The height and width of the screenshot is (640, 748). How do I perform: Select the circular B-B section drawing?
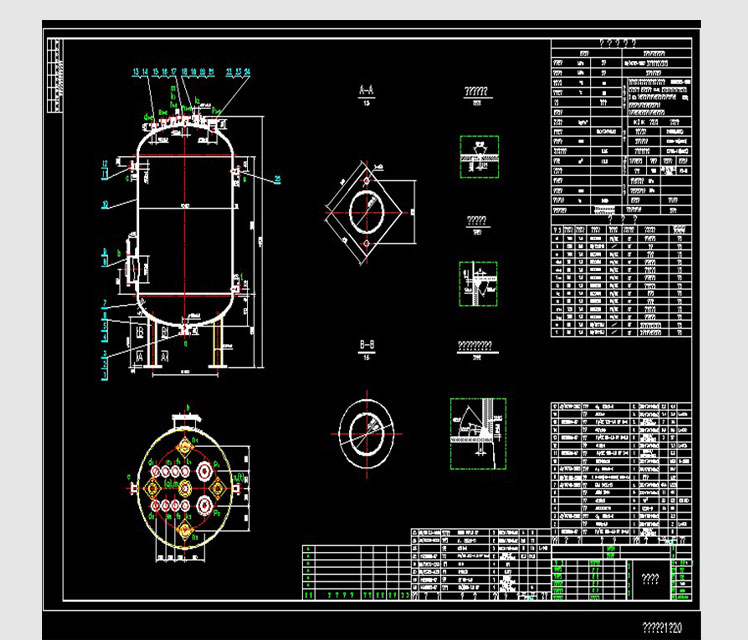[x=366, y=434]
